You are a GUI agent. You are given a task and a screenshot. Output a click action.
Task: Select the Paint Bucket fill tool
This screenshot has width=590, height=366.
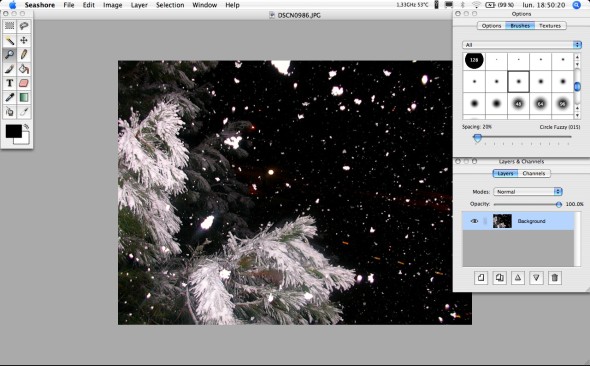pyautogui.click(x=24, y=69)
